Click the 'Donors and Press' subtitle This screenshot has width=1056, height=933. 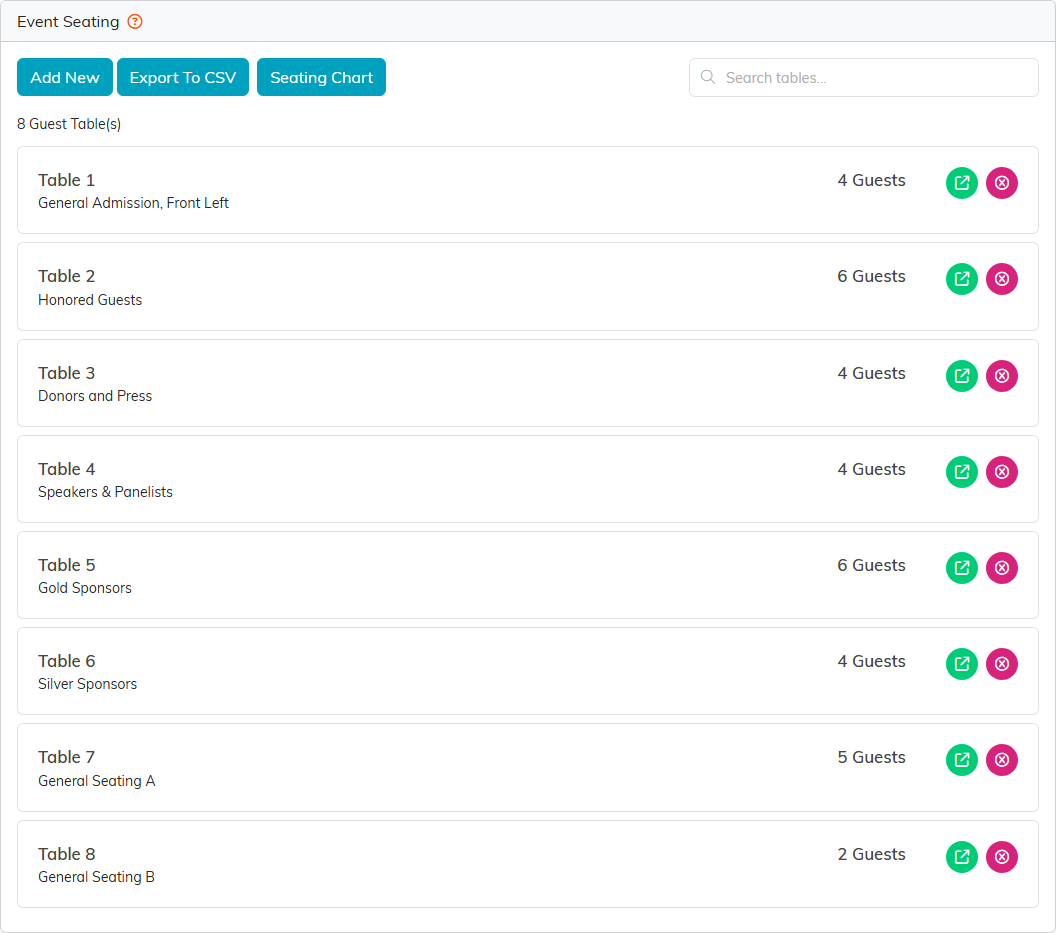(x=95, y=396)
